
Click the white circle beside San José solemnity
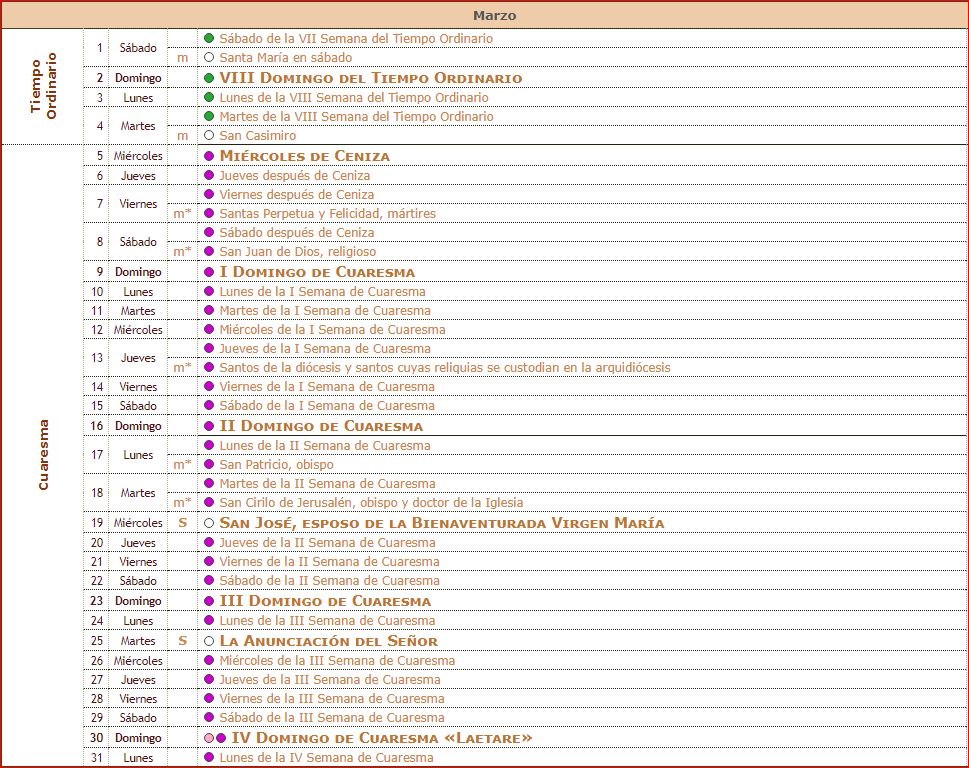tap(209, 523)
